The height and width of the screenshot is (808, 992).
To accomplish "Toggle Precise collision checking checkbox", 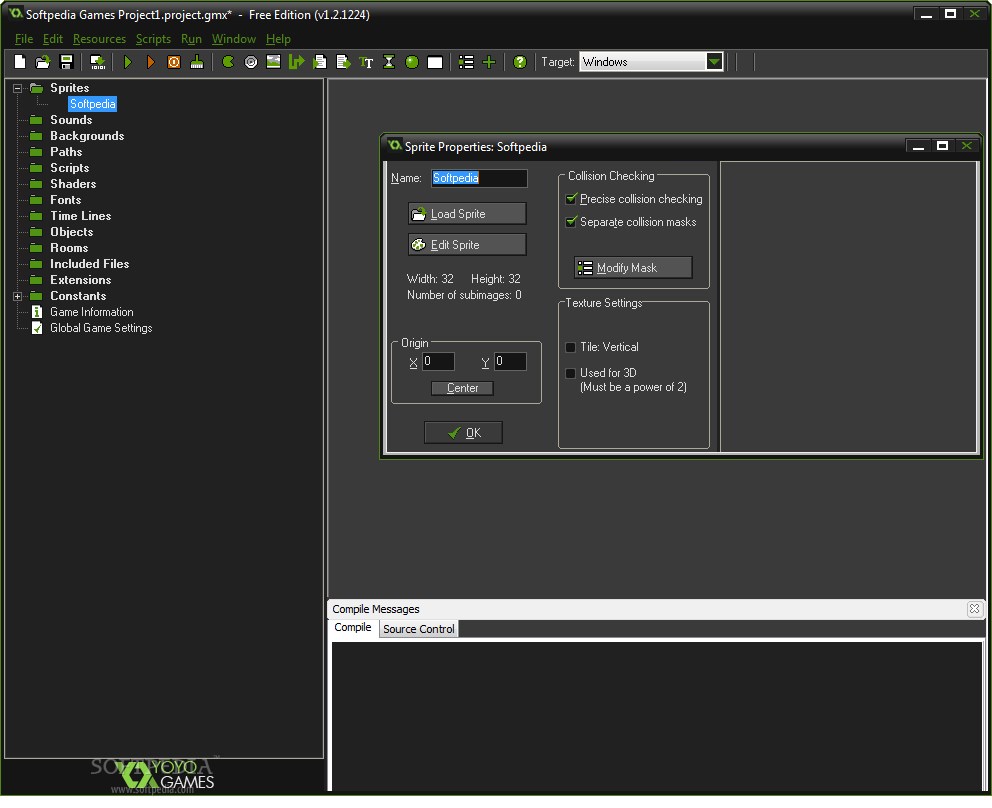I will [571, 199].
